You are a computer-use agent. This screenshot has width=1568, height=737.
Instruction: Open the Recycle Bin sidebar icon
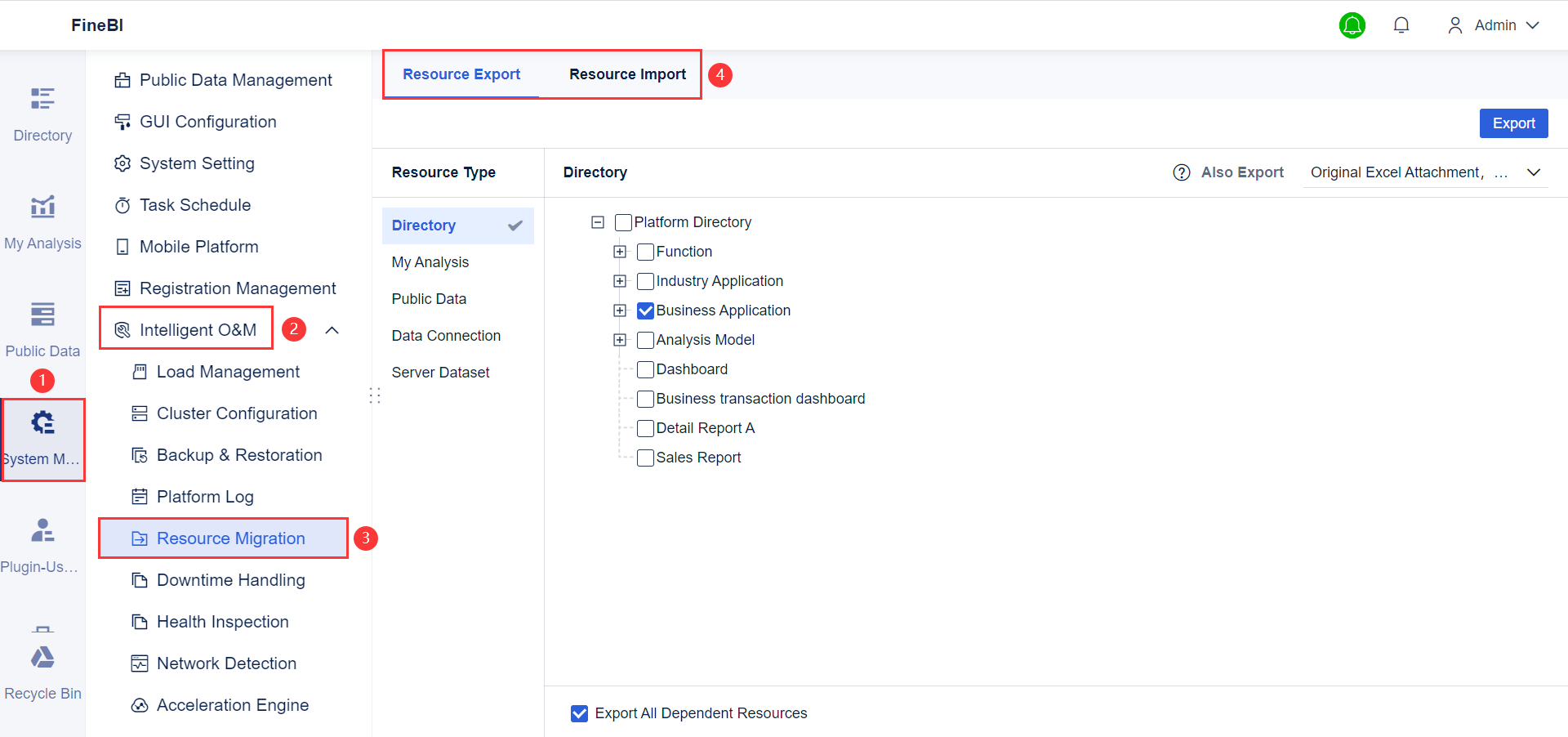point(42,666)
